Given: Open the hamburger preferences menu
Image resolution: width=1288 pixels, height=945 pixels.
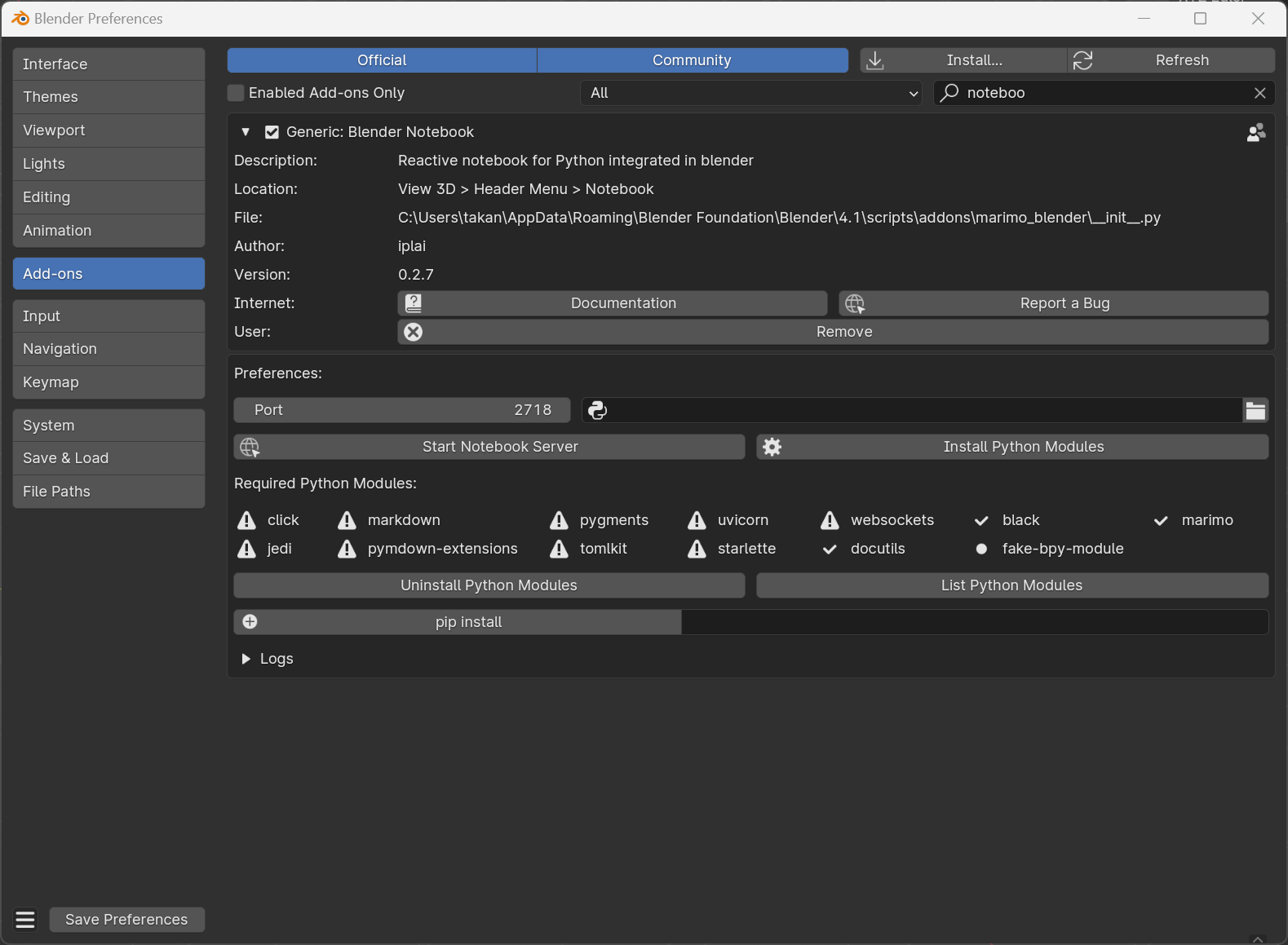Looking at the screenshot, I should [25, 920].
